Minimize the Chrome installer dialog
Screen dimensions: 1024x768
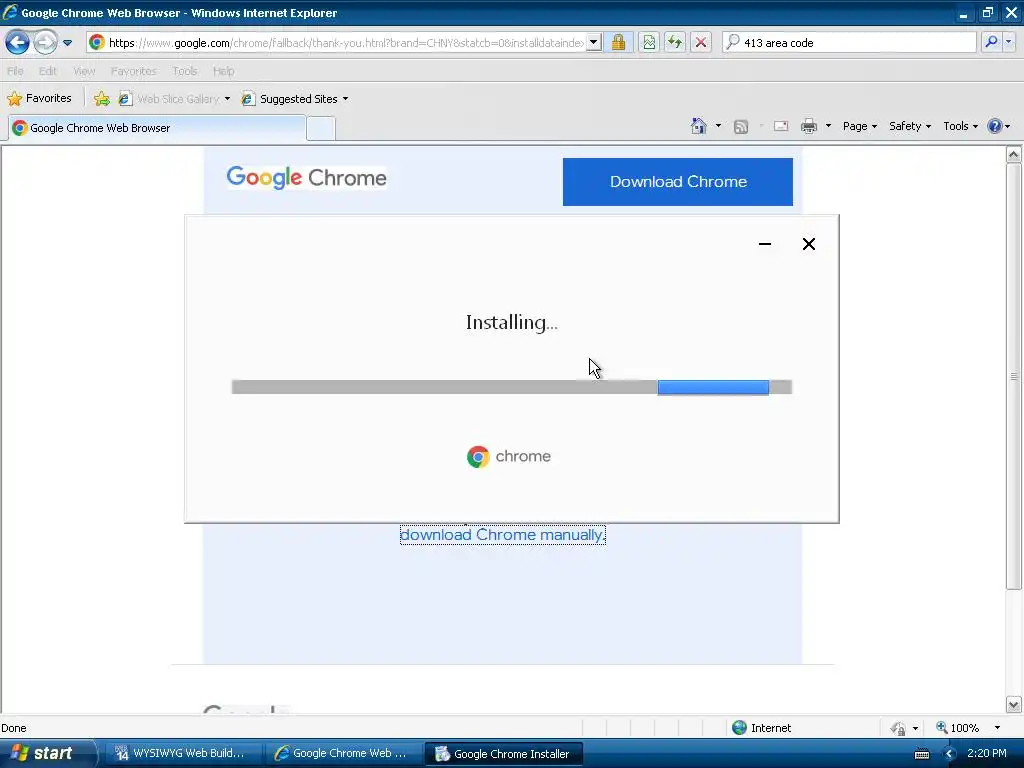[765, 244]
